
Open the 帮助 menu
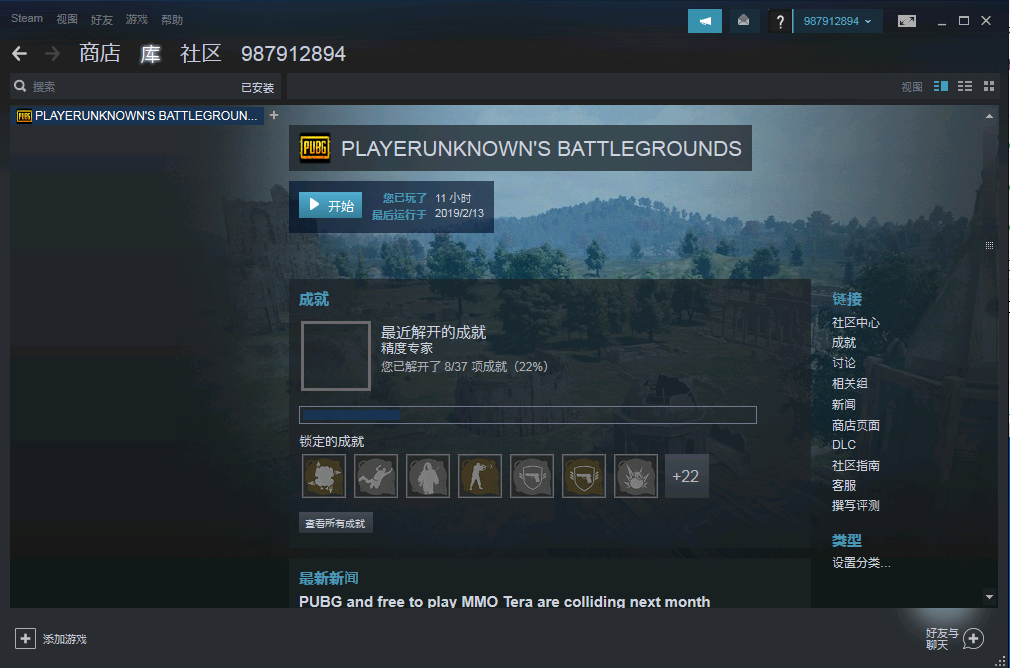(x=172, y=19)
